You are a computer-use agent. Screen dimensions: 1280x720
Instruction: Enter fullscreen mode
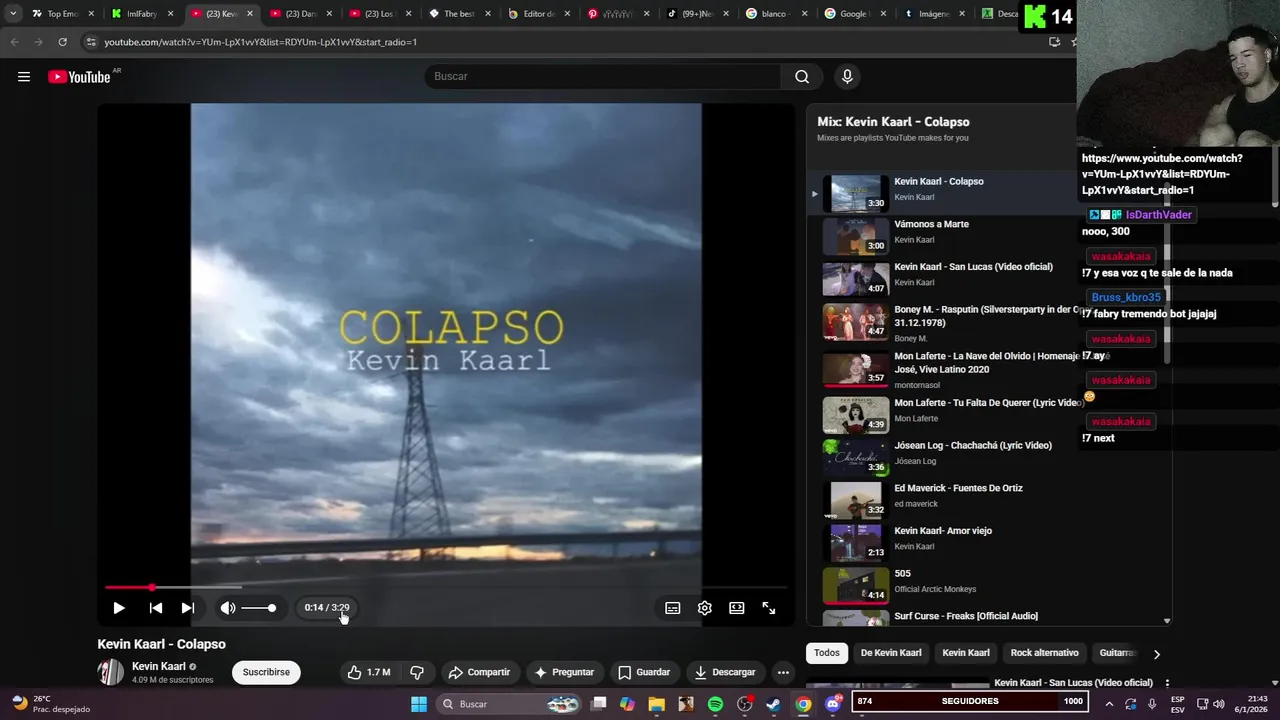click(x=769, y=608)
